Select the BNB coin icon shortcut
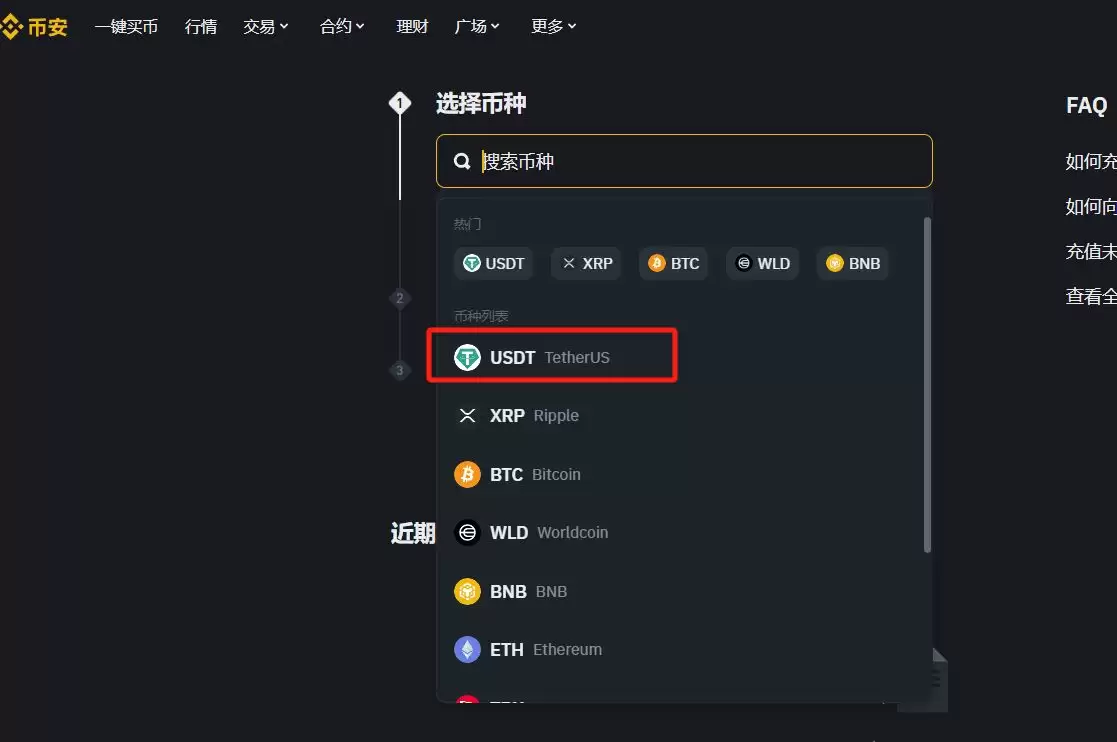Image resolution: width=1117 pixels, height=742 pixels. tap(834, 263)
